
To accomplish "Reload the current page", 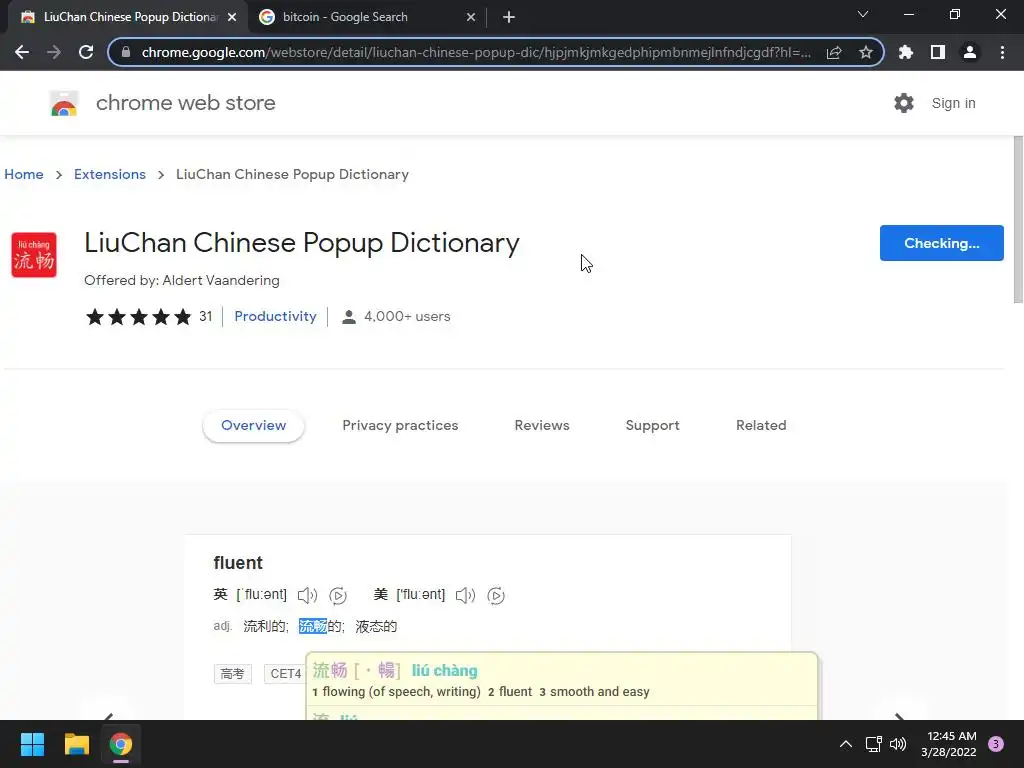I will (86, 52).
